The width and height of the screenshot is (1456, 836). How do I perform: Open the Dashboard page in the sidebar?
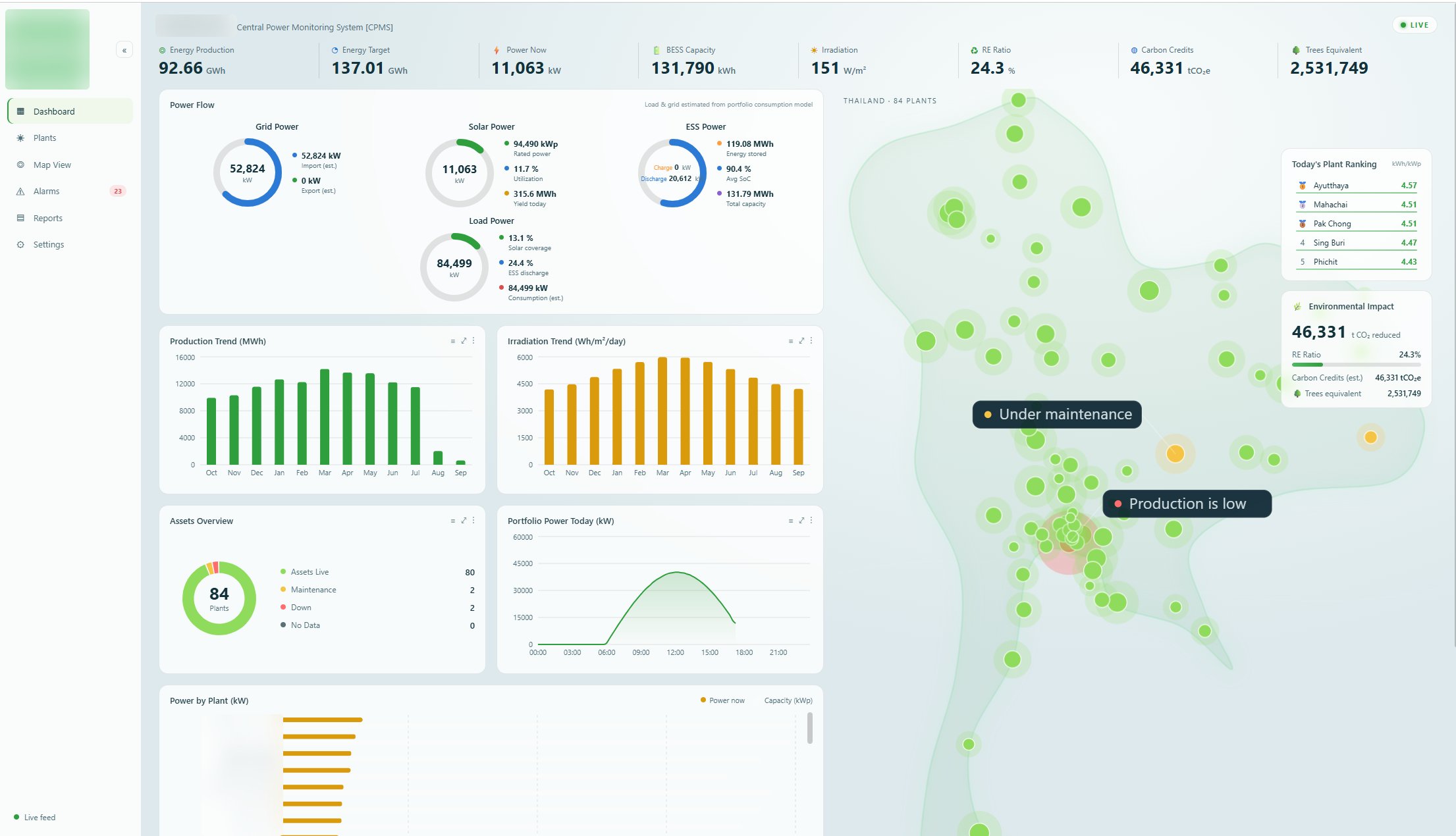tap(70, 111)
